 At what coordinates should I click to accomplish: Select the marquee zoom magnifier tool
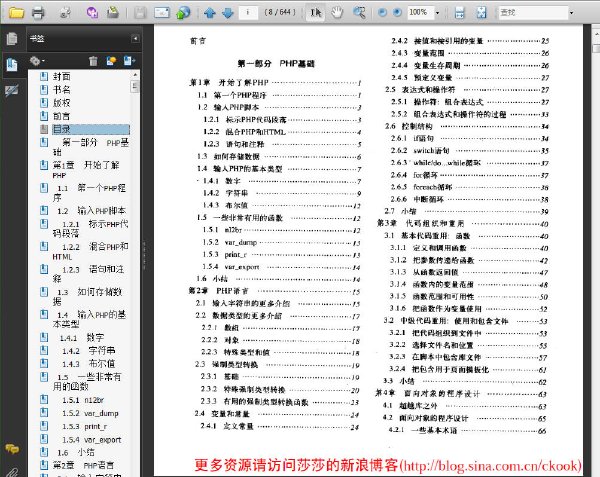coord(359,13)
